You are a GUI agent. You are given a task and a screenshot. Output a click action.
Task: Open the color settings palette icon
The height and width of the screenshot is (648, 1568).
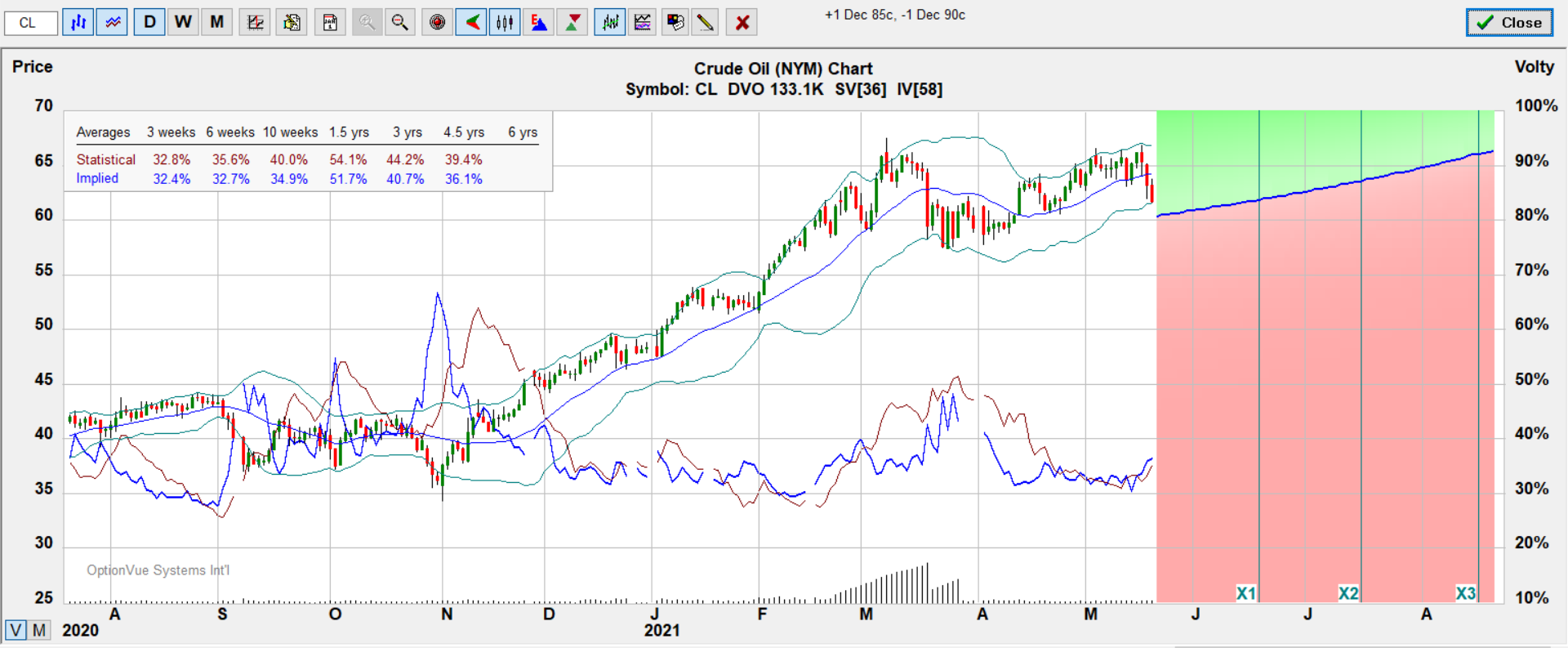[675, 22]
